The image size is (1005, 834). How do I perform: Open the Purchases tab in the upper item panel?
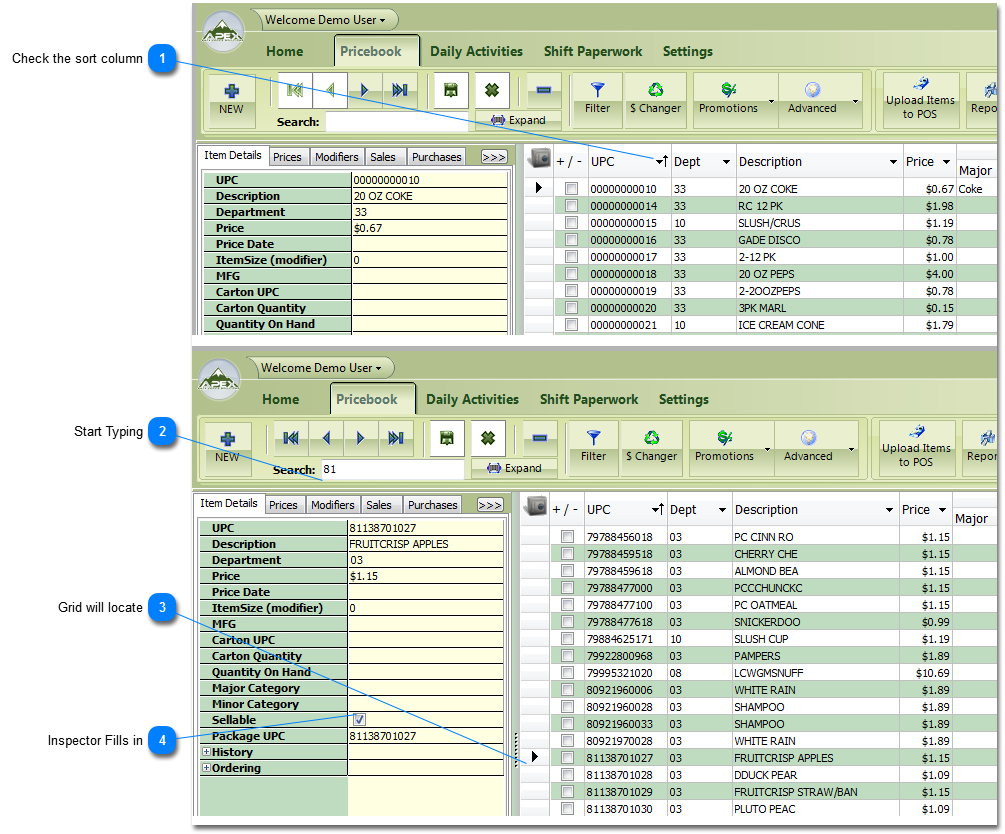pyautogui.click(x=437, y=157)
